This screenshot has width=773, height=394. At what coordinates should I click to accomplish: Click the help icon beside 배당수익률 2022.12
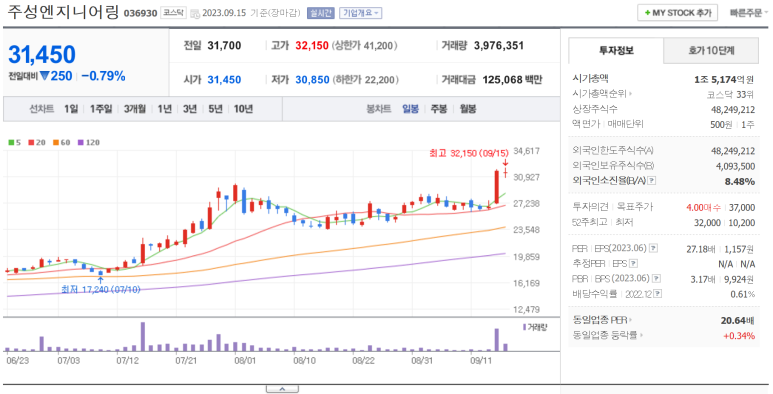[658, 294]
